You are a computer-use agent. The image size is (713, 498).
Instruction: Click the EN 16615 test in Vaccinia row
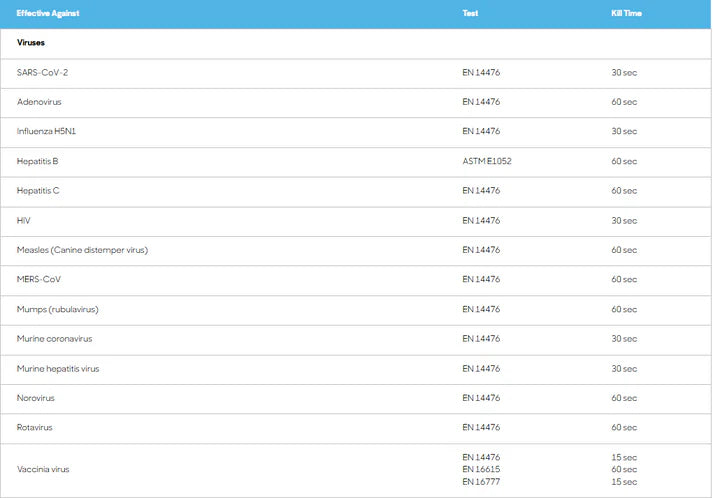(x=481, y=469)
